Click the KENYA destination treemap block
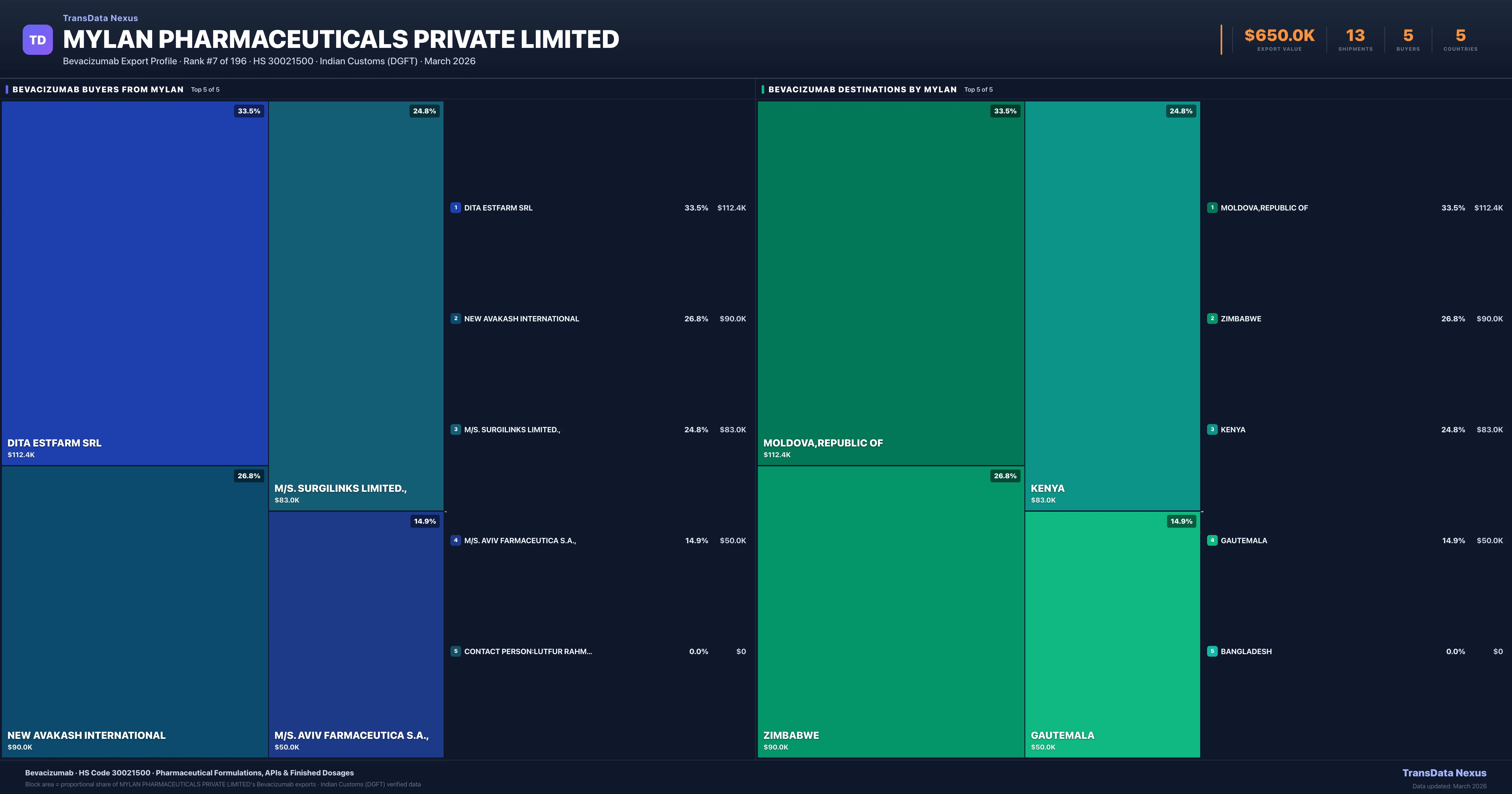Screen dimensions: 1512x794 point(1112,305)
